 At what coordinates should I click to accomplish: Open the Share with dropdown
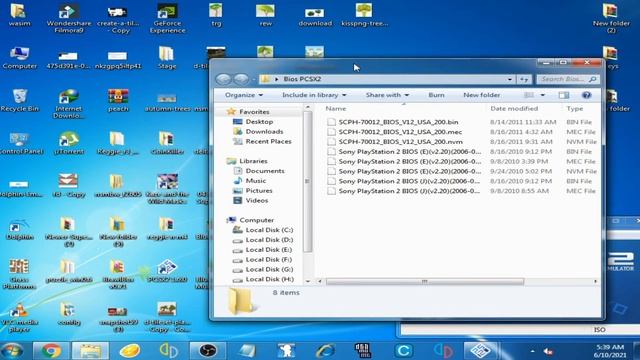[387, 95]
